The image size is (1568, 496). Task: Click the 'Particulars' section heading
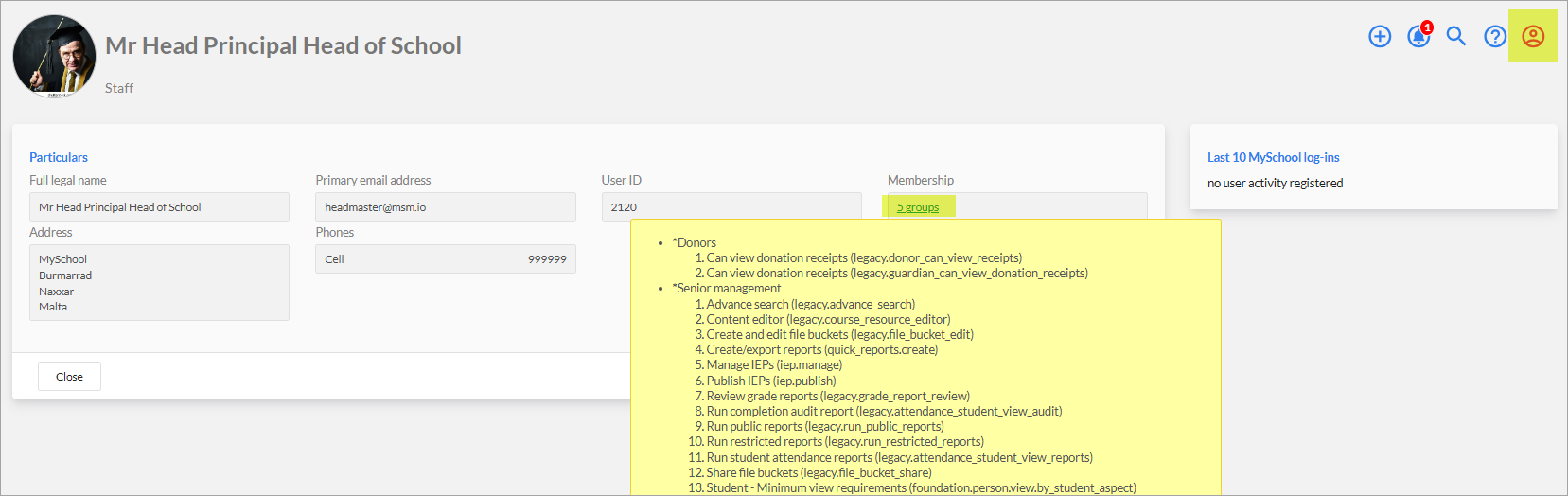[x=59, y=157]
